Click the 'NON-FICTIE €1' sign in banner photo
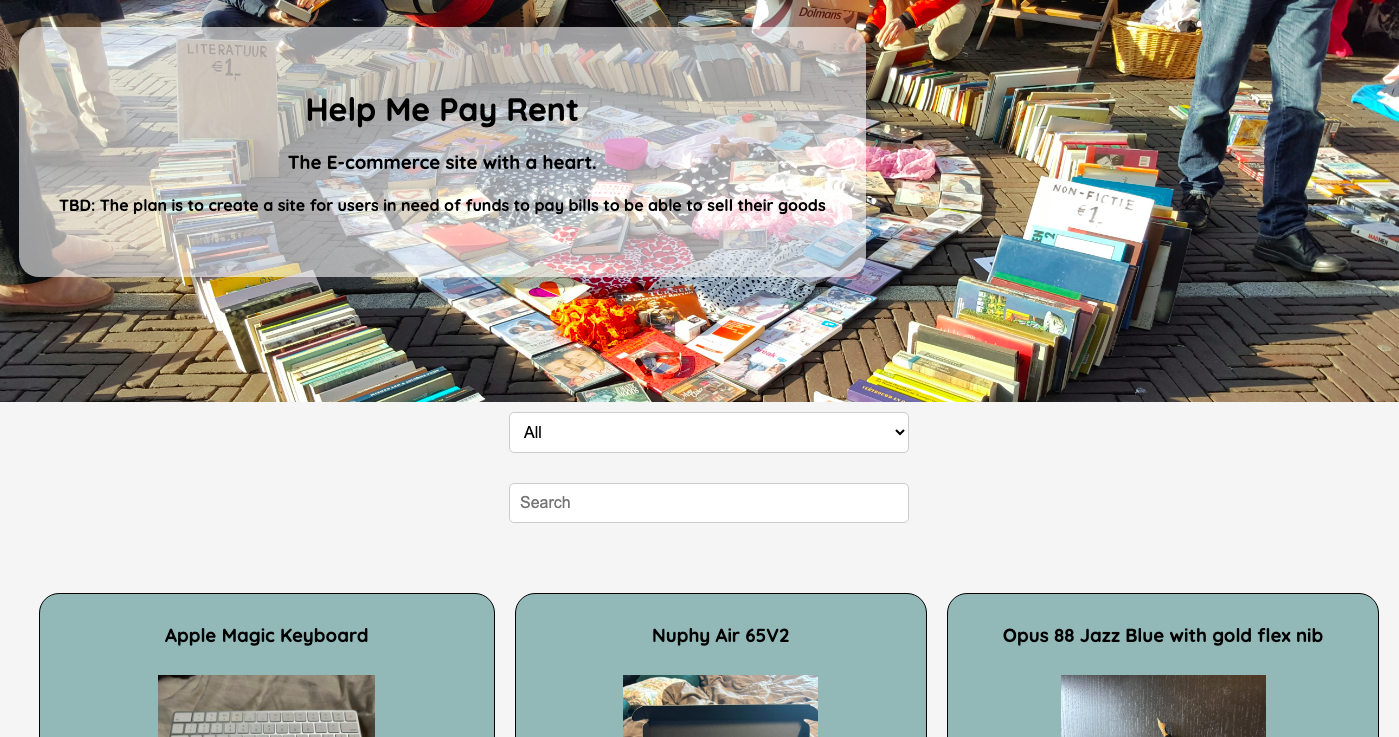1399x737 pixels. click(1092, 210)
